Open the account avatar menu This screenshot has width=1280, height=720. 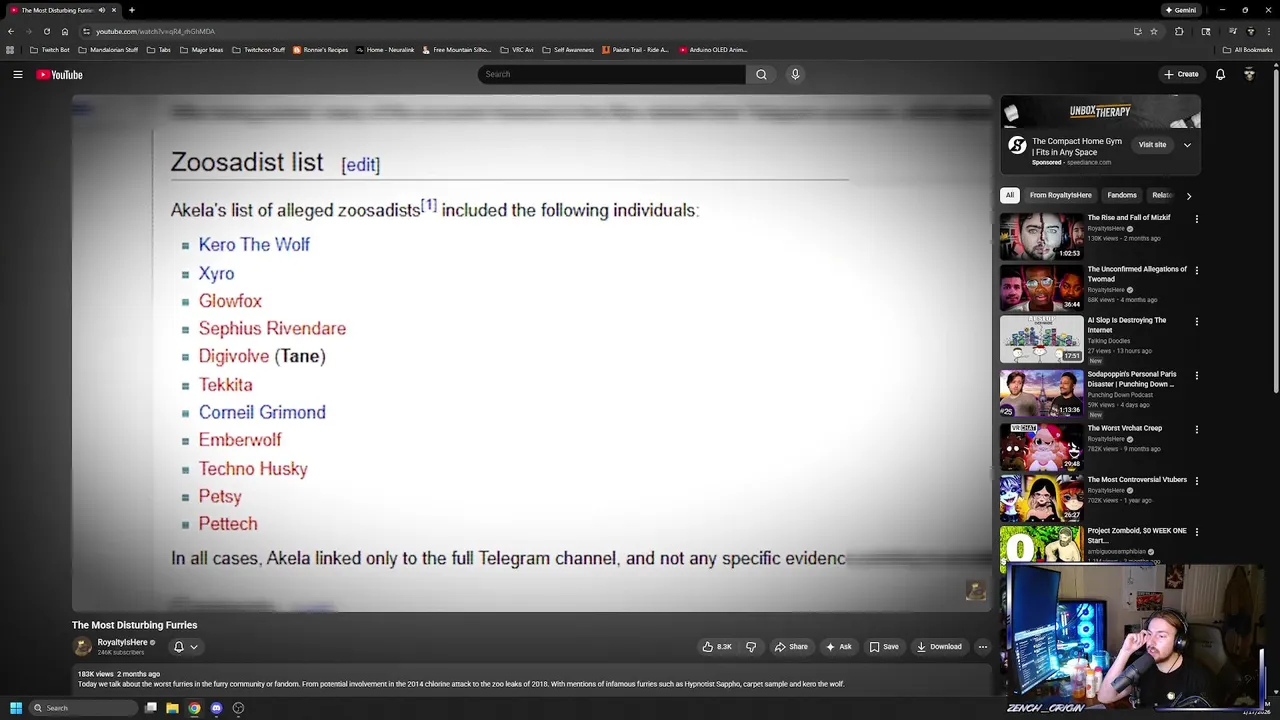pyautogui.click(x=1249, y=74)
